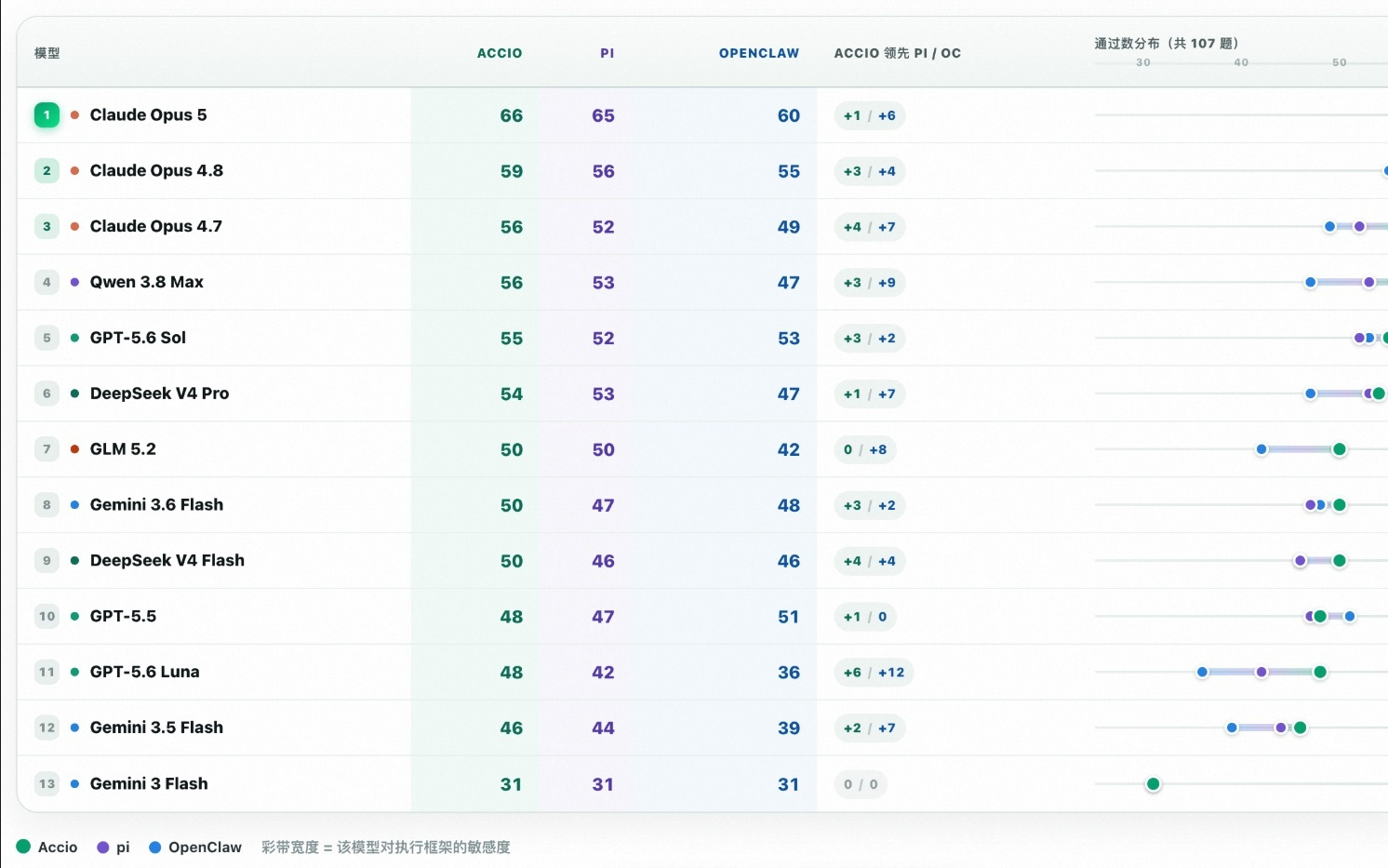The image size is (1388, 868).
Task: Click the green chart dot in the Gemini 3 Flash row
Action: 1154,784
